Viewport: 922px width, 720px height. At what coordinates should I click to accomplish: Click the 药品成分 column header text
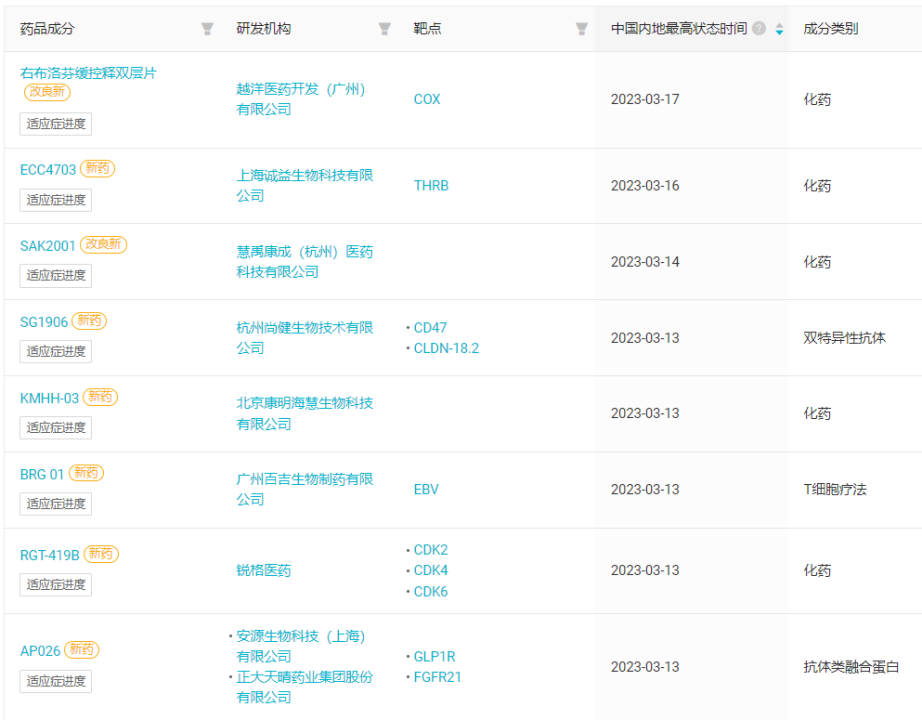(x=47, y=29)
